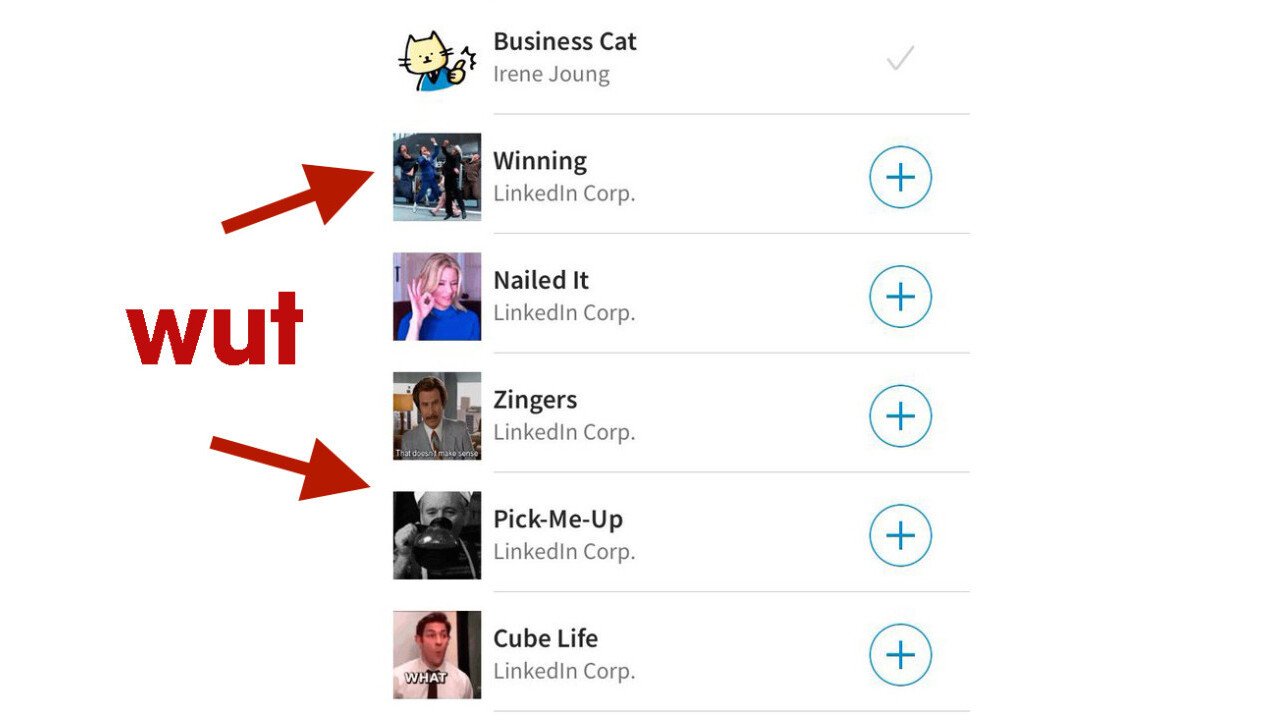
Task: Select the Zingers pack title
Action: (535, 400)
